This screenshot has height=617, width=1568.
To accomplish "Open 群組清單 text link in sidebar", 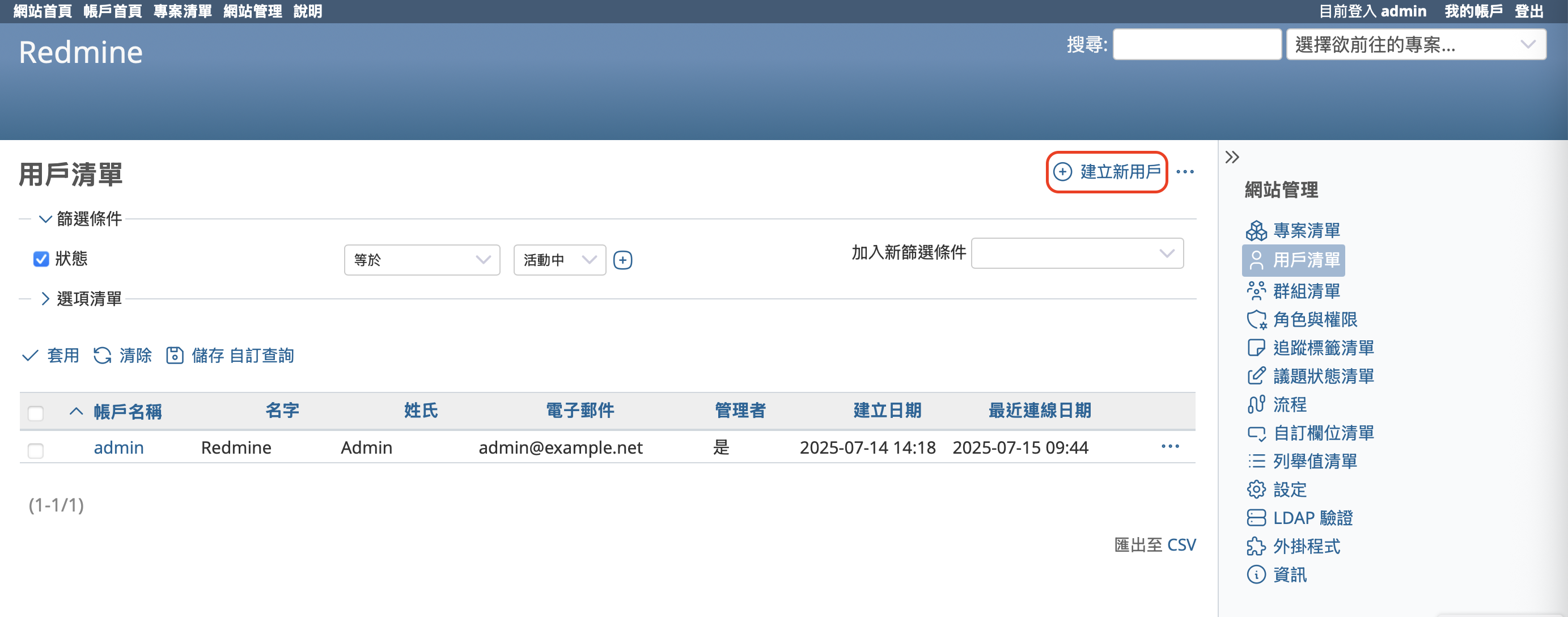I will 1306,291.
